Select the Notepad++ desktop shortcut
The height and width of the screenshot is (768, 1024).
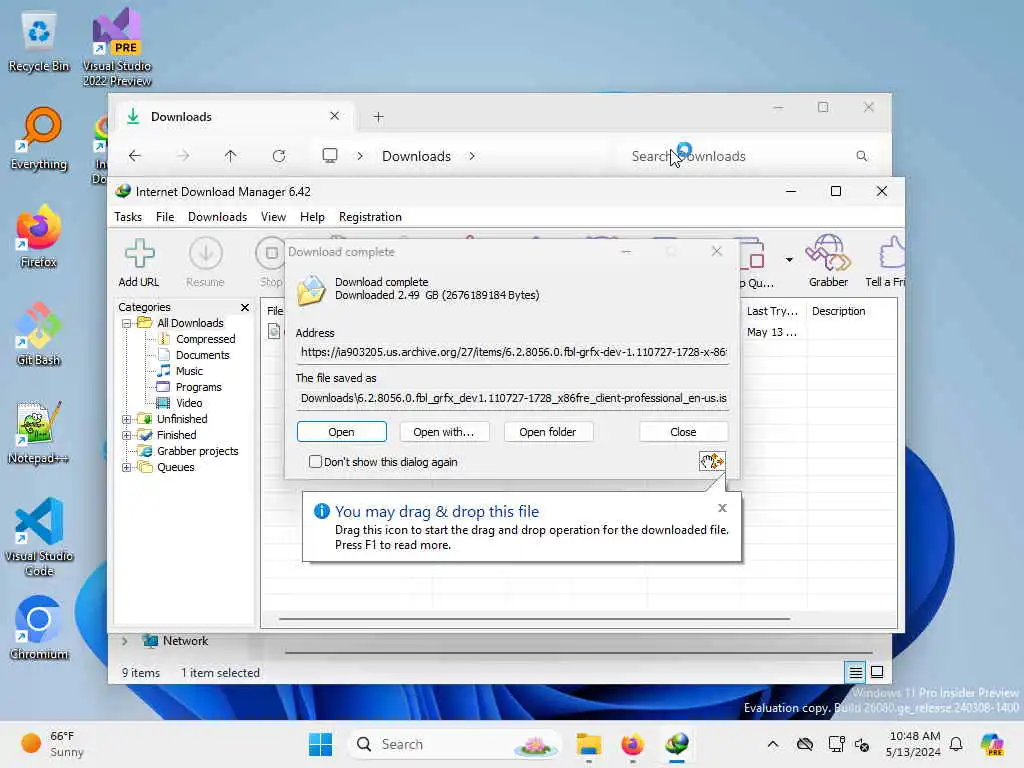click(39, 432)
